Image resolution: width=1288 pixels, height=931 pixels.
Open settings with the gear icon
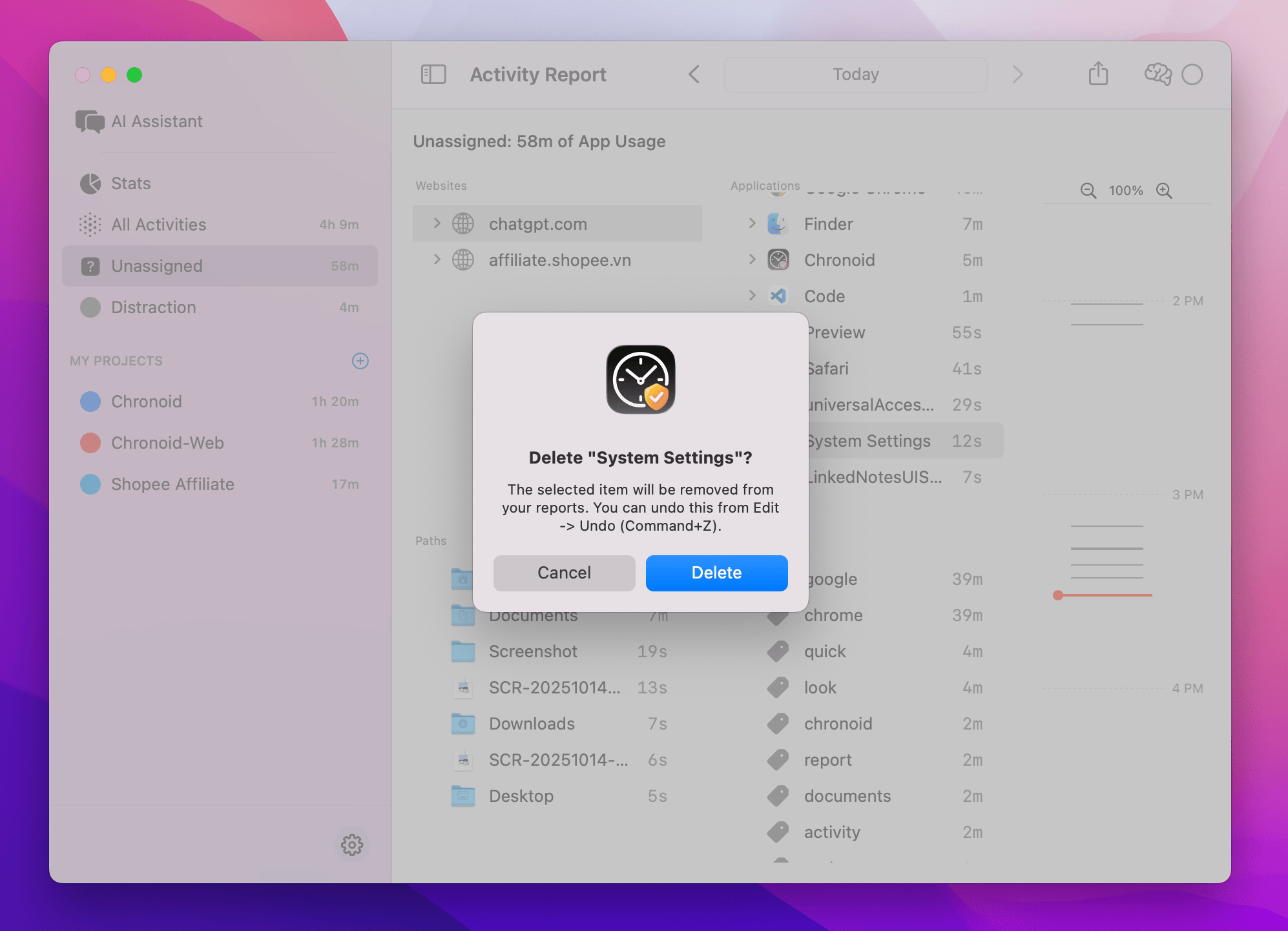[x=352, y=845]
